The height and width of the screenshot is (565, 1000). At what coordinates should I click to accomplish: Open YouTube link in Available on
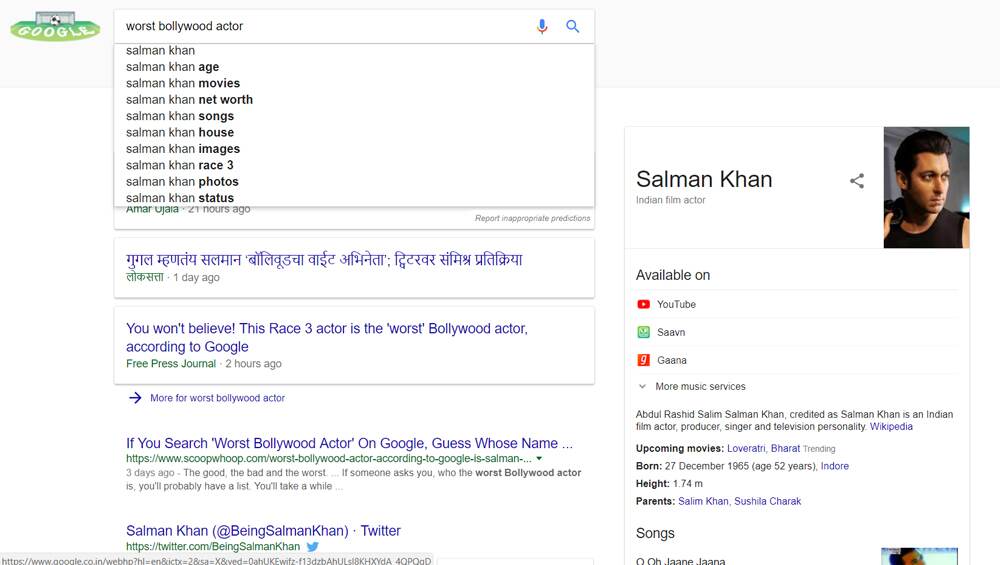(677, 304)
